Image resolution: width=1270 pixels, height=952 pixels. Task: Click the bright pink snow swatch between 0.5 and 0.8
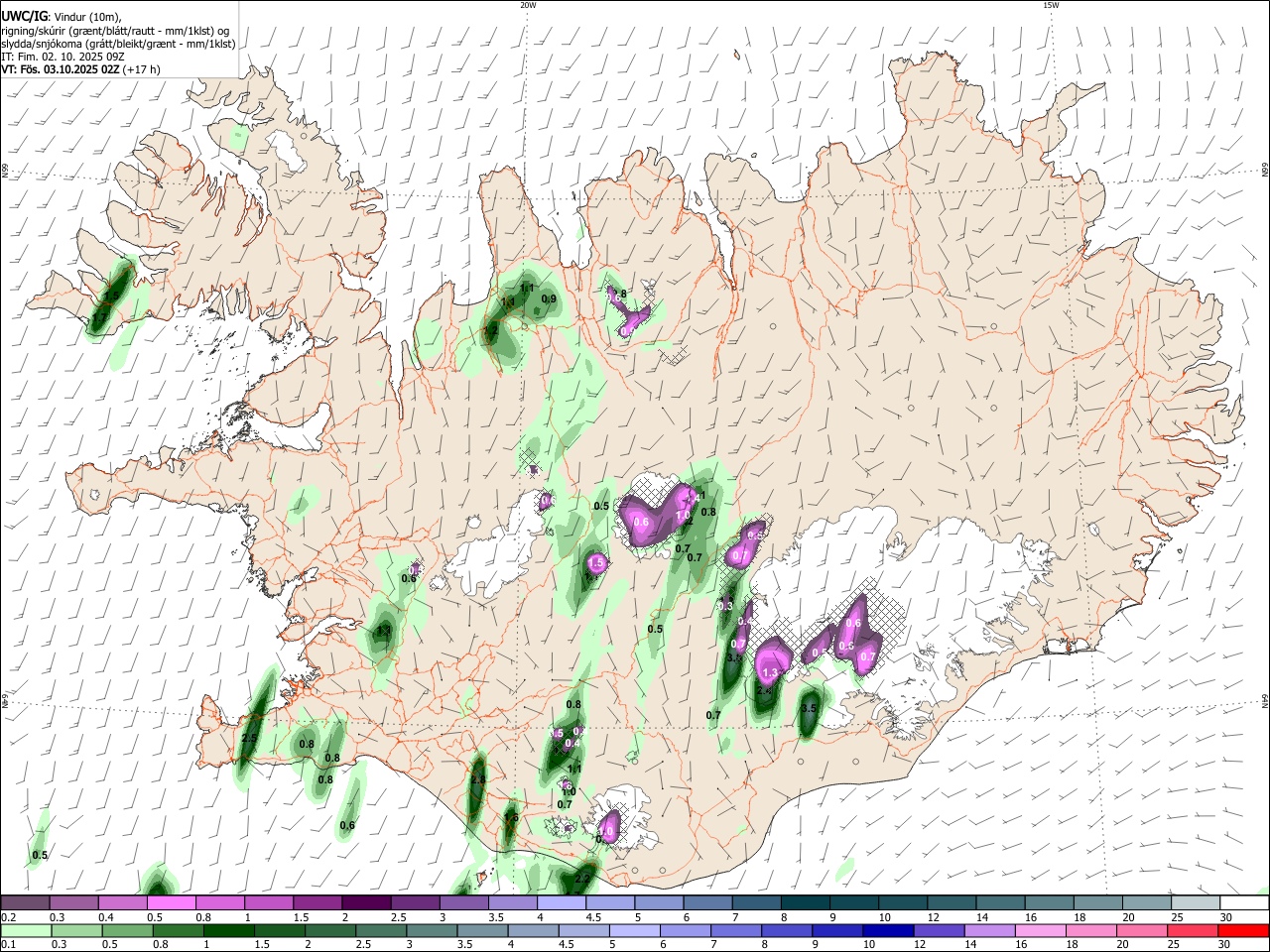coord(171,903)
